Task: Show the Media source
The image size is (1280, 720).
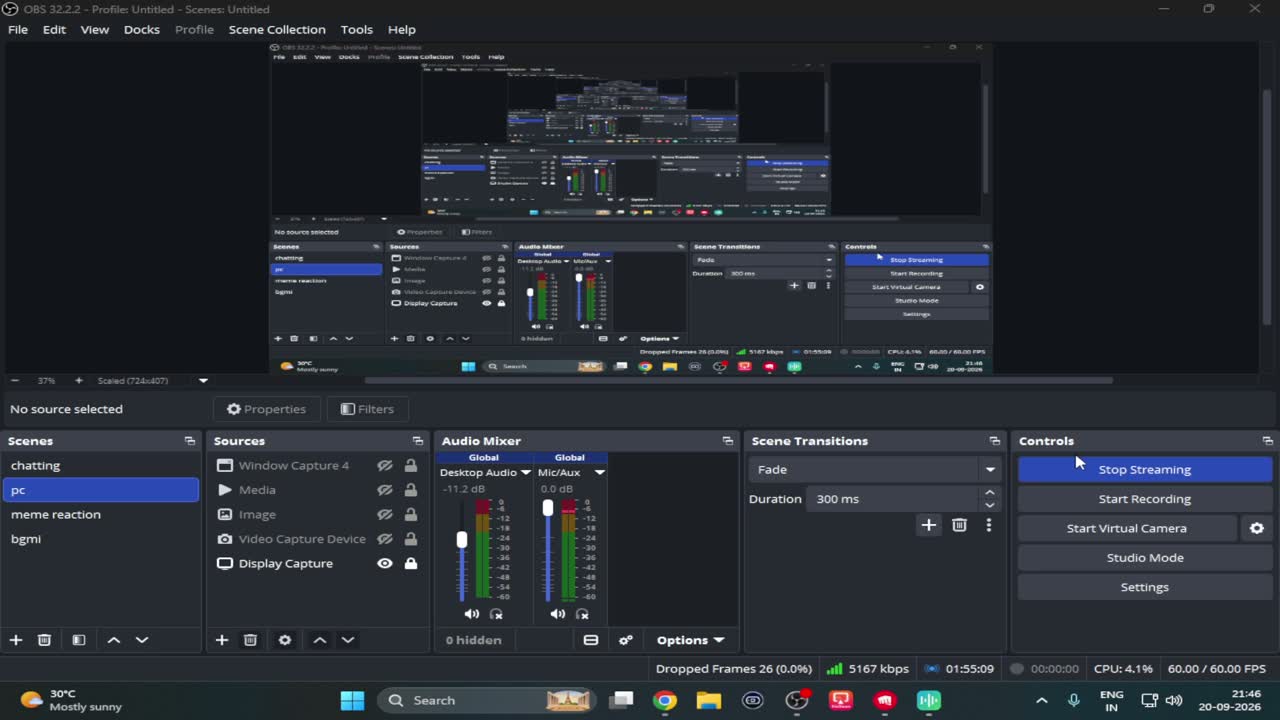Action: 384,490
